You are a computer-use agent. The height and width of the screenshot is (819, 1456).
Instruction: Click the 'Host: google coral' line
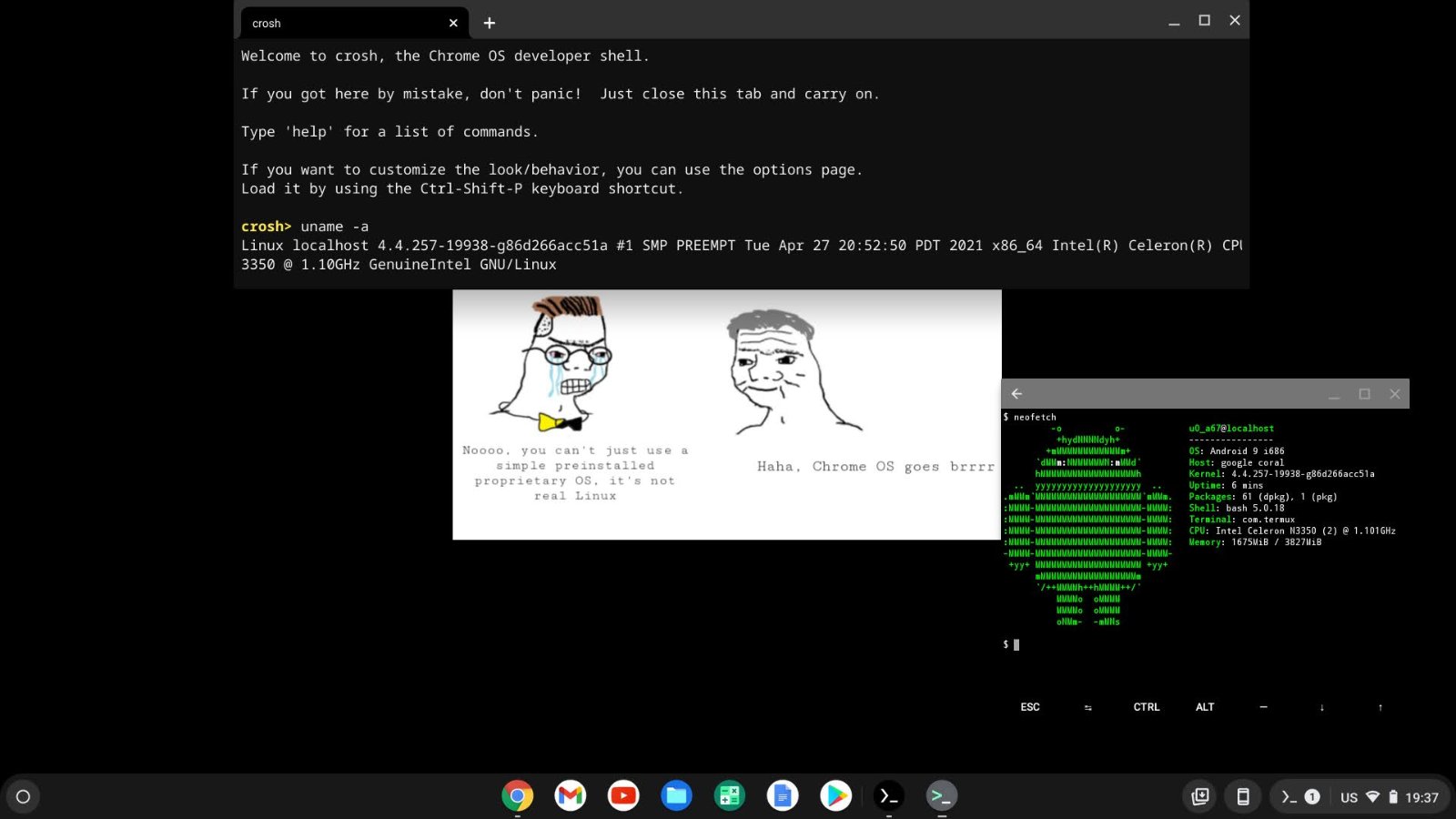(1236, 462)
